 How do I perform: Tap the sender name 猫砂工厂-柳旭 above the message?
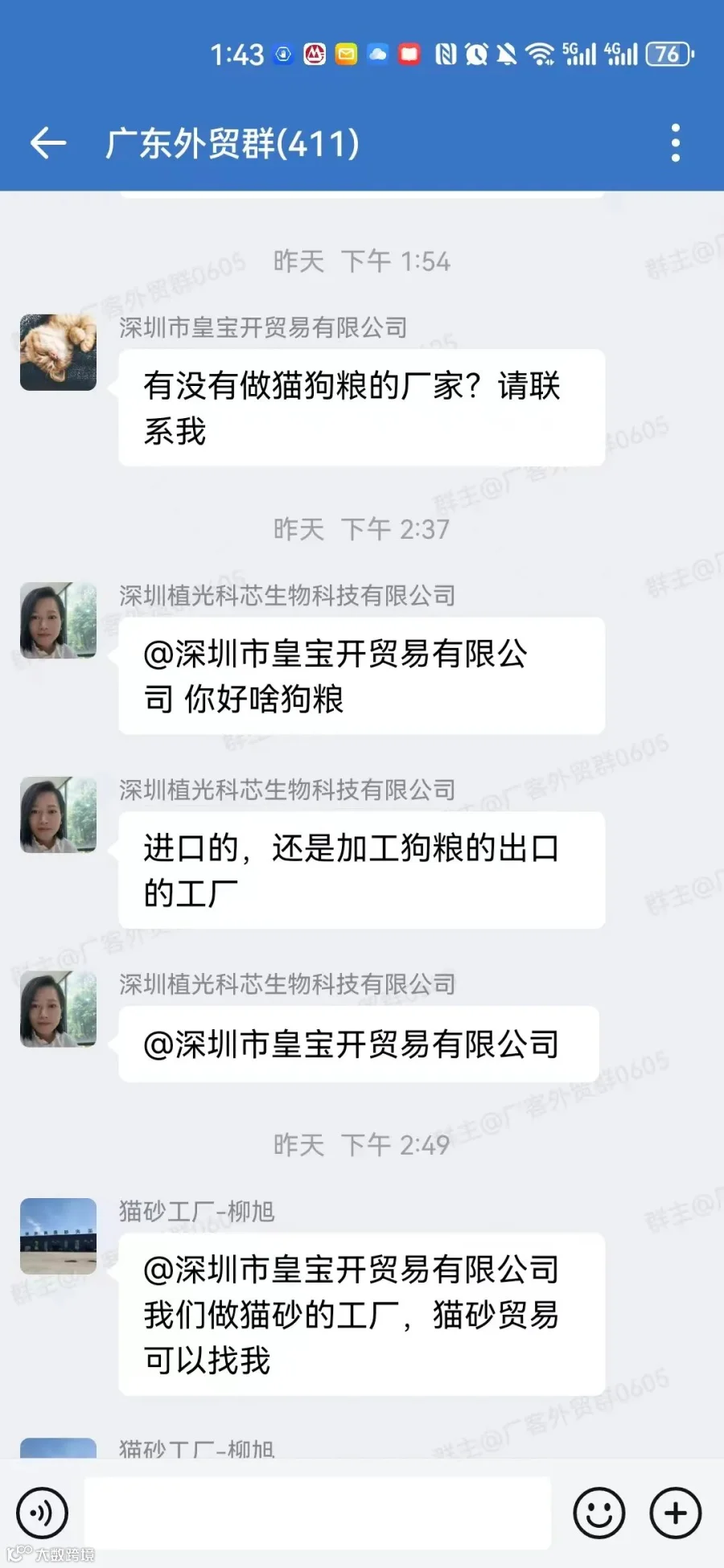[197, 1211]
